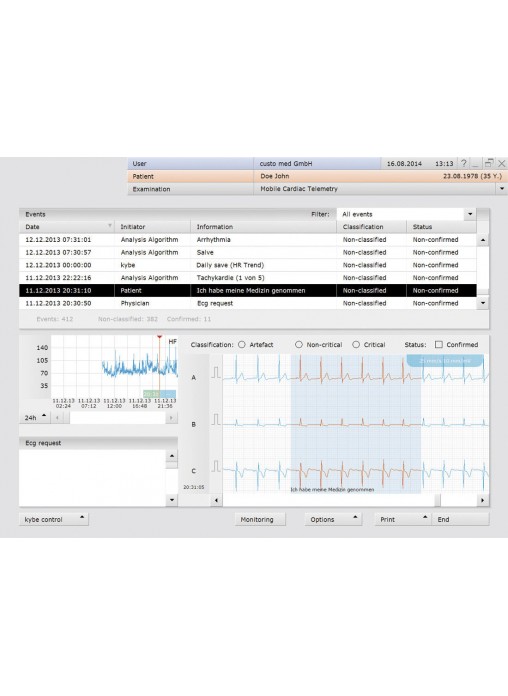Expand the Examination dropdown arrow

(x=502, y=189)
